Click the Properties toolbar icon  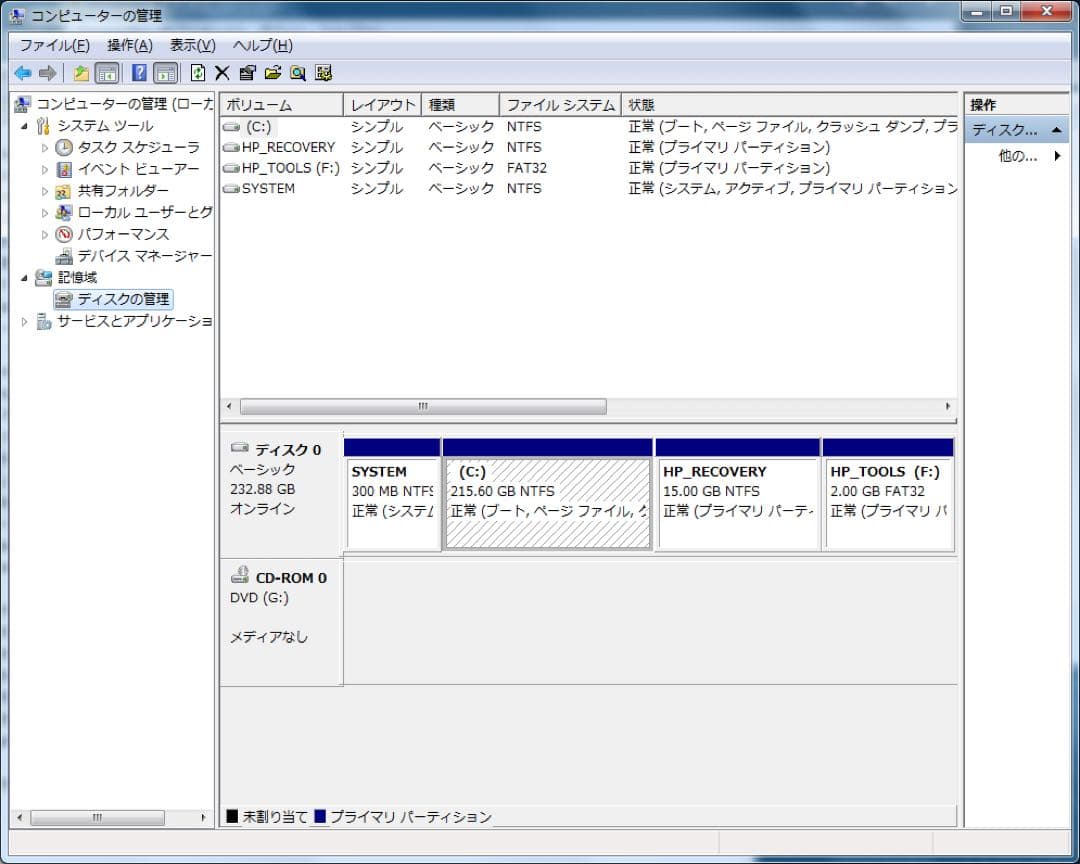[247, 73]
